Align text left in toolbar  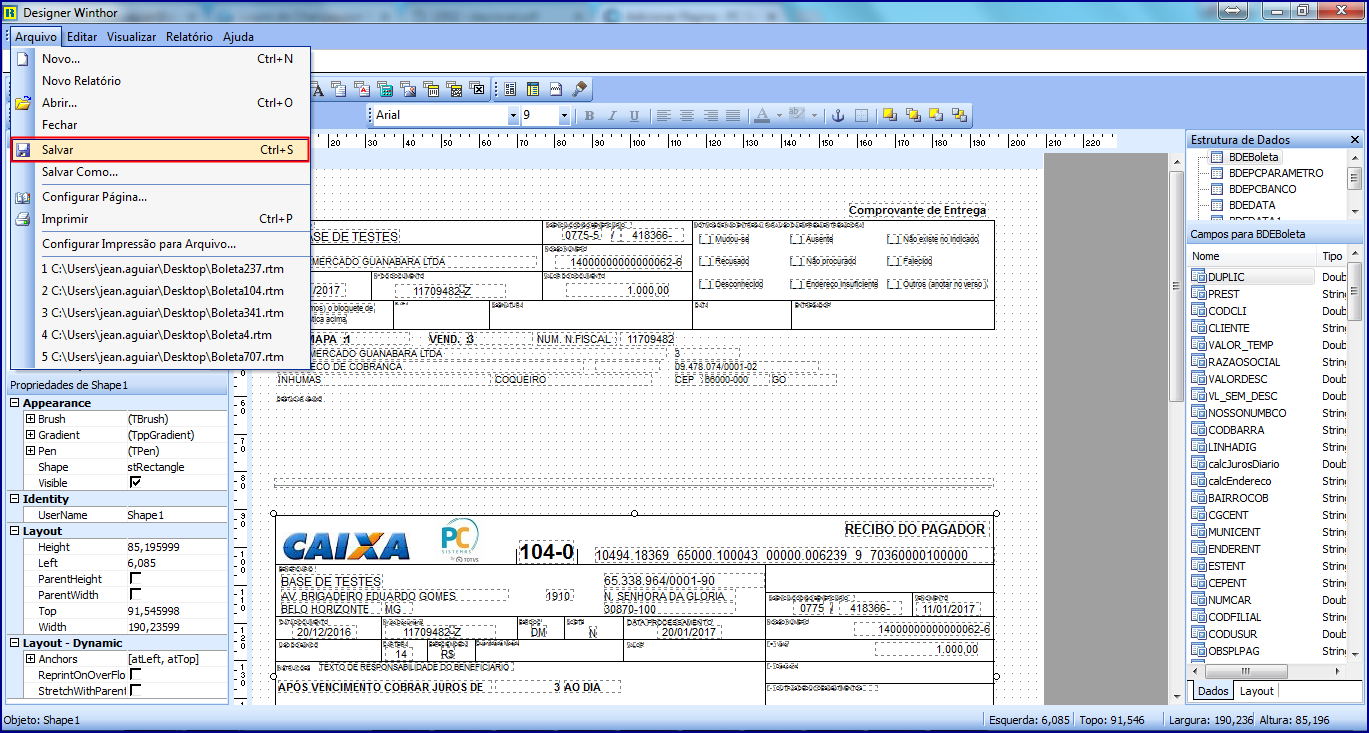[665, 116]
